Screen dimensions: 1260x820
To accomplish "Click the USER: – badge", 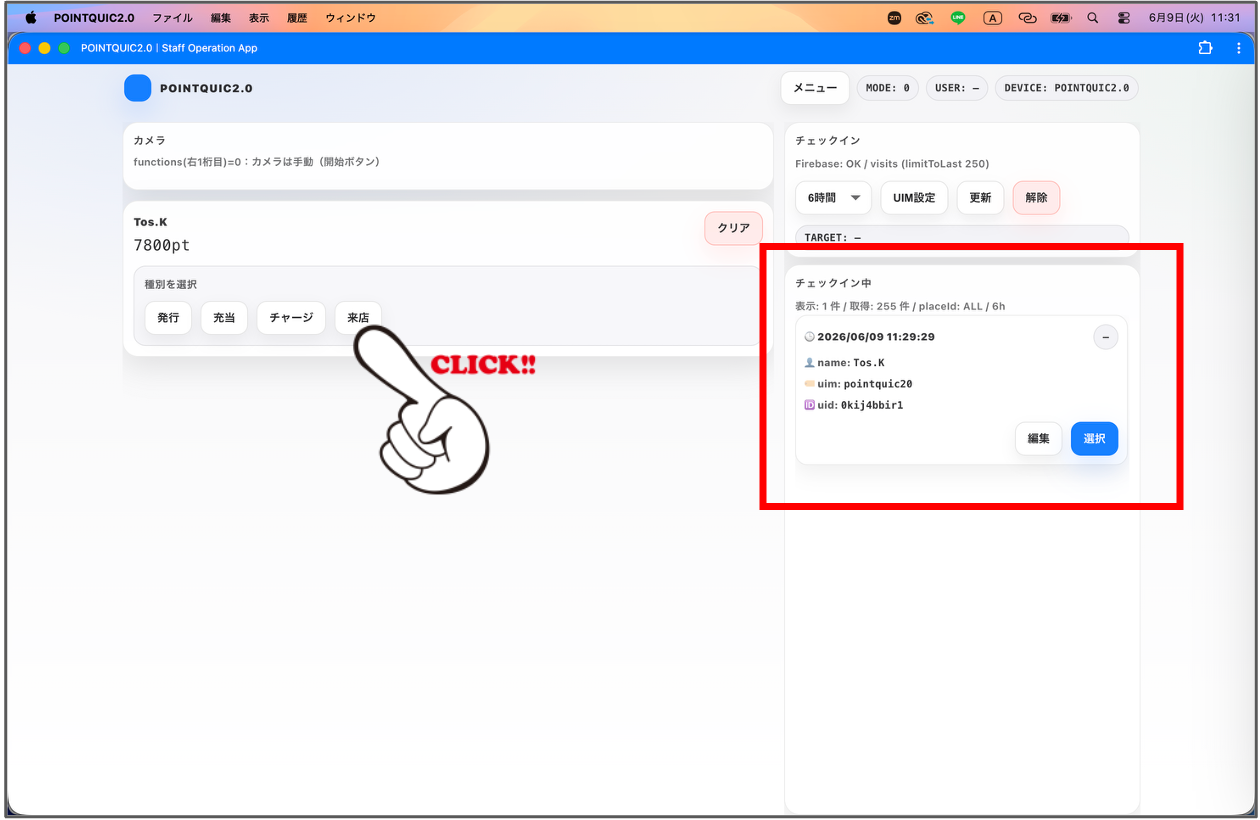I will point(957,88).
